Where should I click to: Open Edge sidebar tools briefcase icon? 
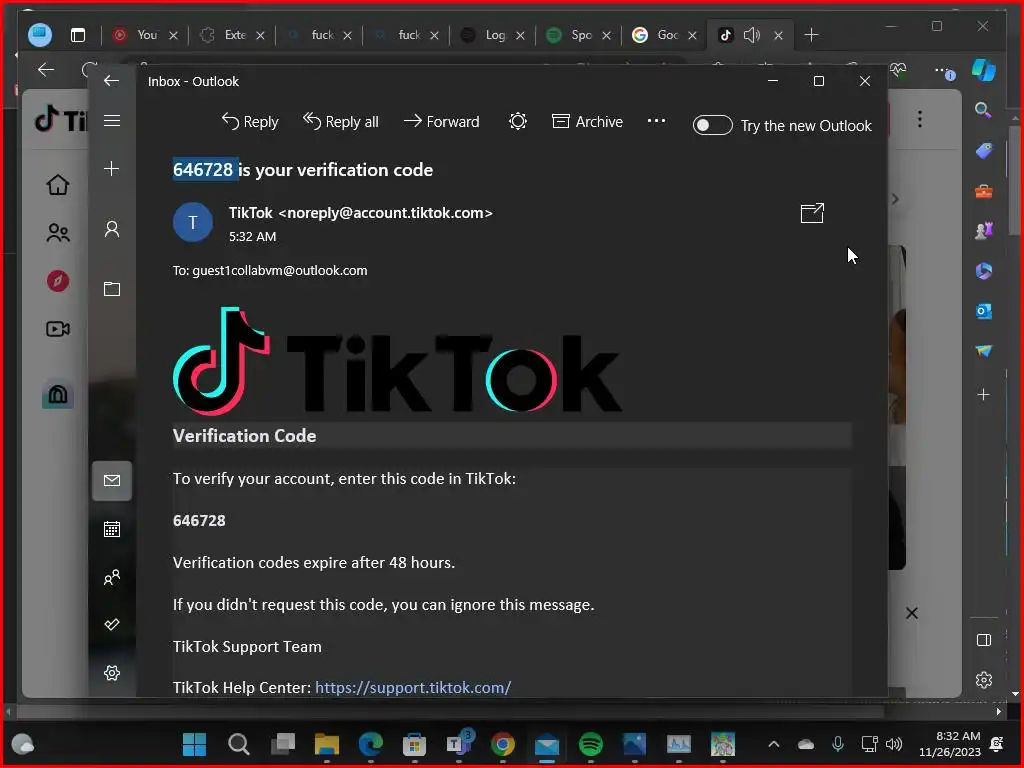coord(984,191)
